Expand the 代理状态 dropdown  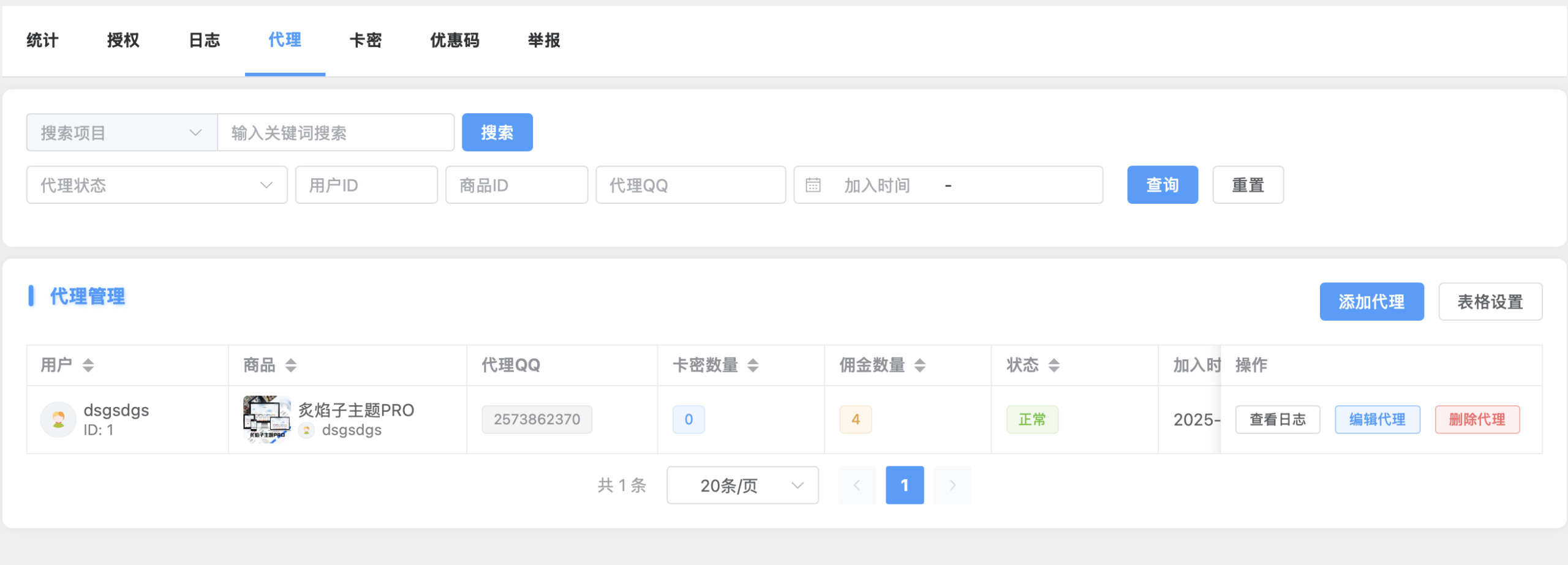click(156, 185)
